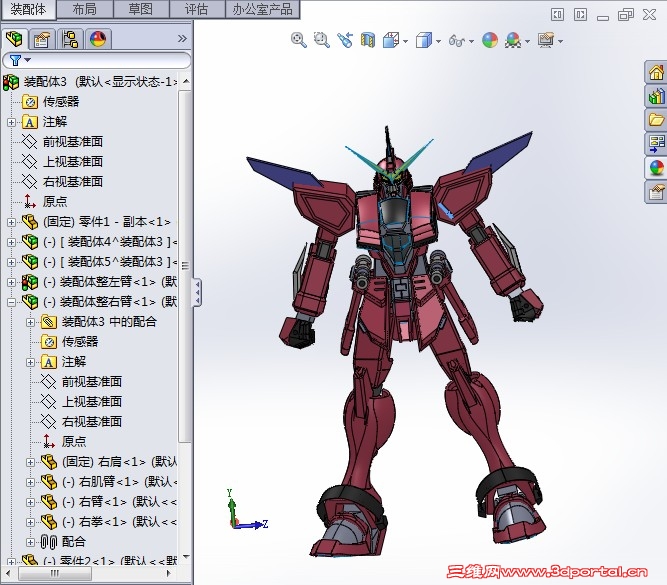This screenshot has width=667, height=585.
Task: Collapse the feature tree panel splitter handle
Action: [x=197, y=292]
